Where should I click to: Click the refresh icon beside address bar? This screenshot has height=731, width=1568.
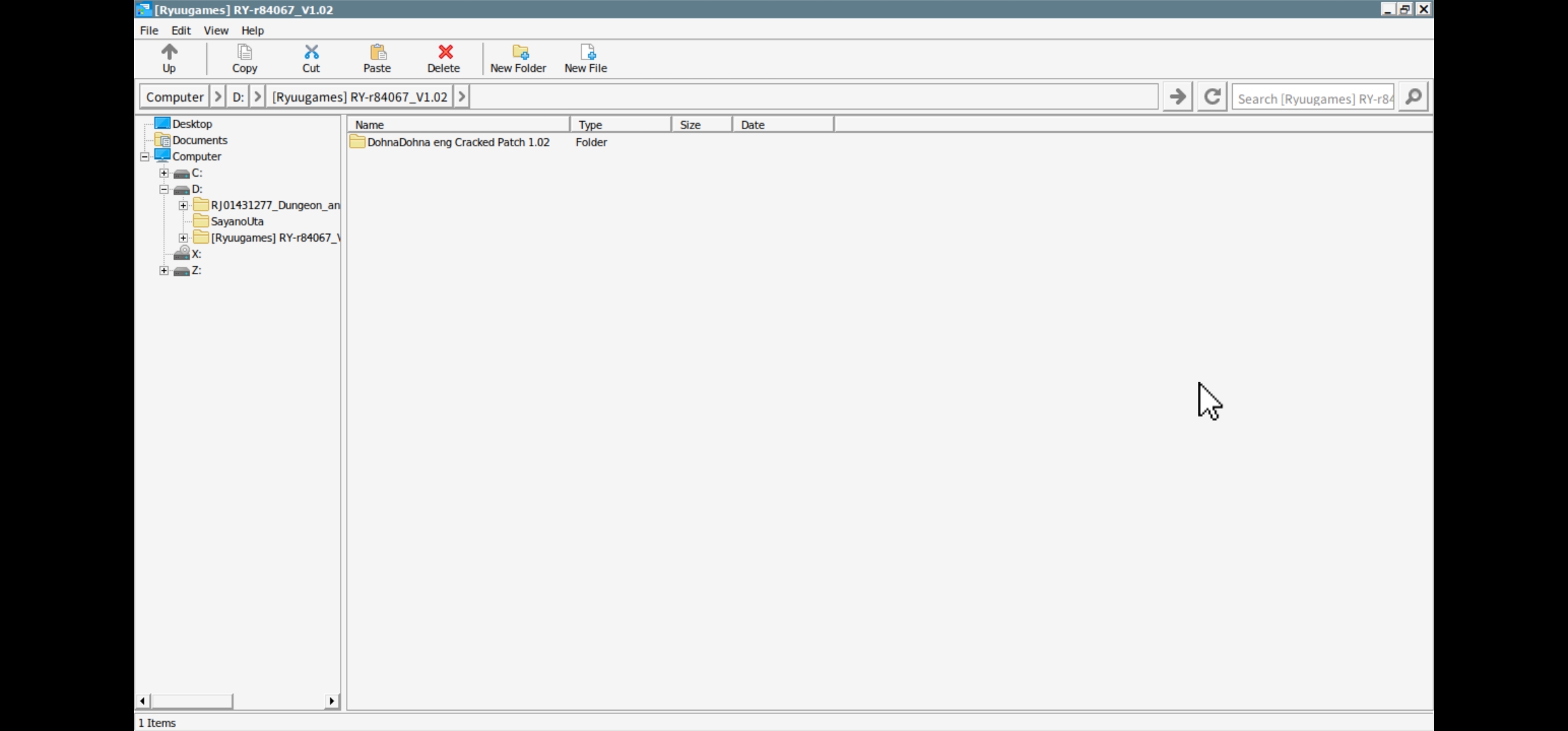click(x=1212, y=97)
